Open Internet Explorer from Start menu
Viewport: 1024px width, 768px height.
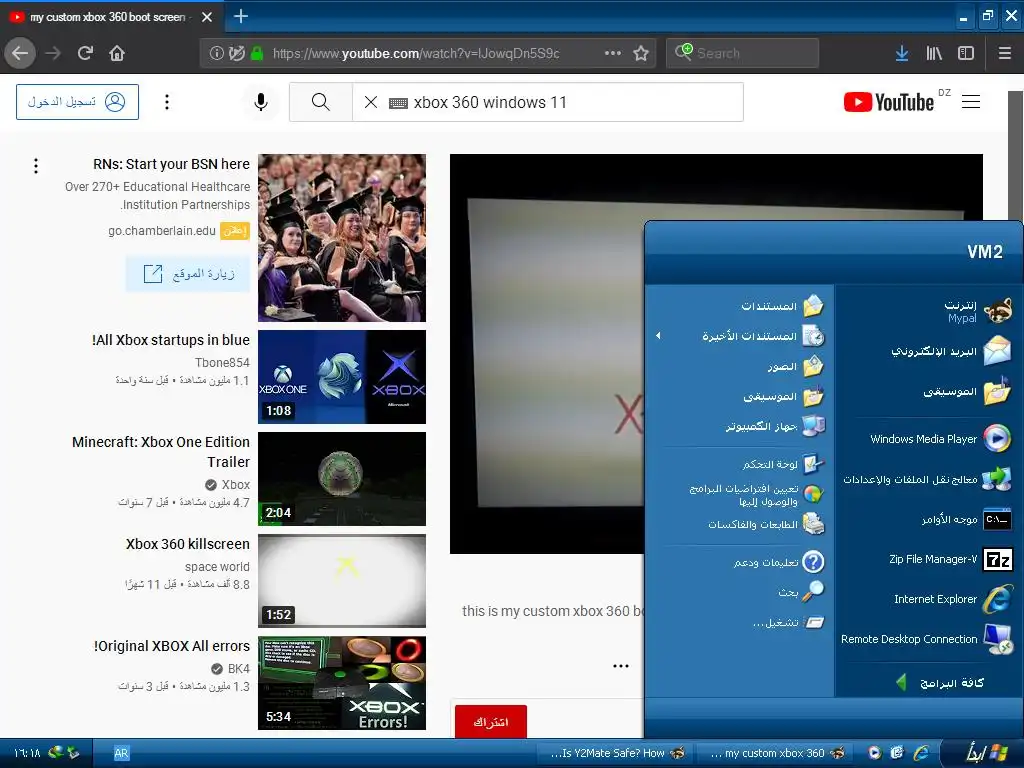[953, 599]
